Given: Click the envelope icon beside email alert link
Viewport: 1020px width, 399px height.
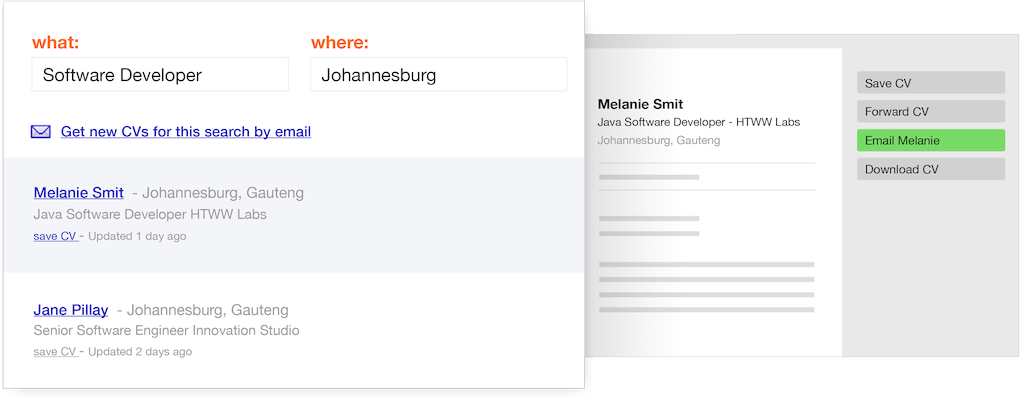Looking at the screenshot, I should tap(40, 132).
